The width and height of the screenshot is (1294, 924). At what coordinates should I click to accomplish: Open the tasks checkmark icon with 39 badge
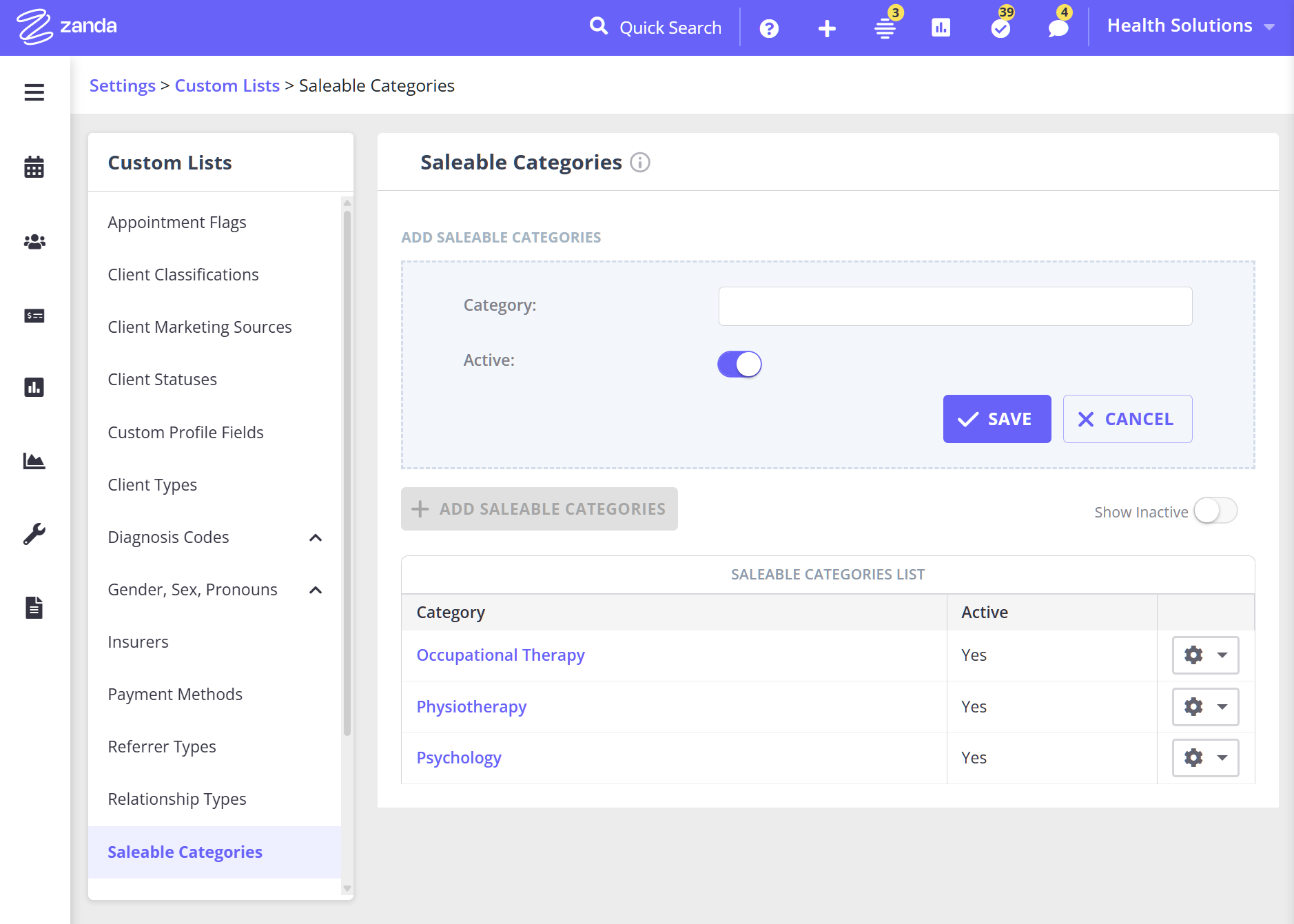coord(1000,28)
